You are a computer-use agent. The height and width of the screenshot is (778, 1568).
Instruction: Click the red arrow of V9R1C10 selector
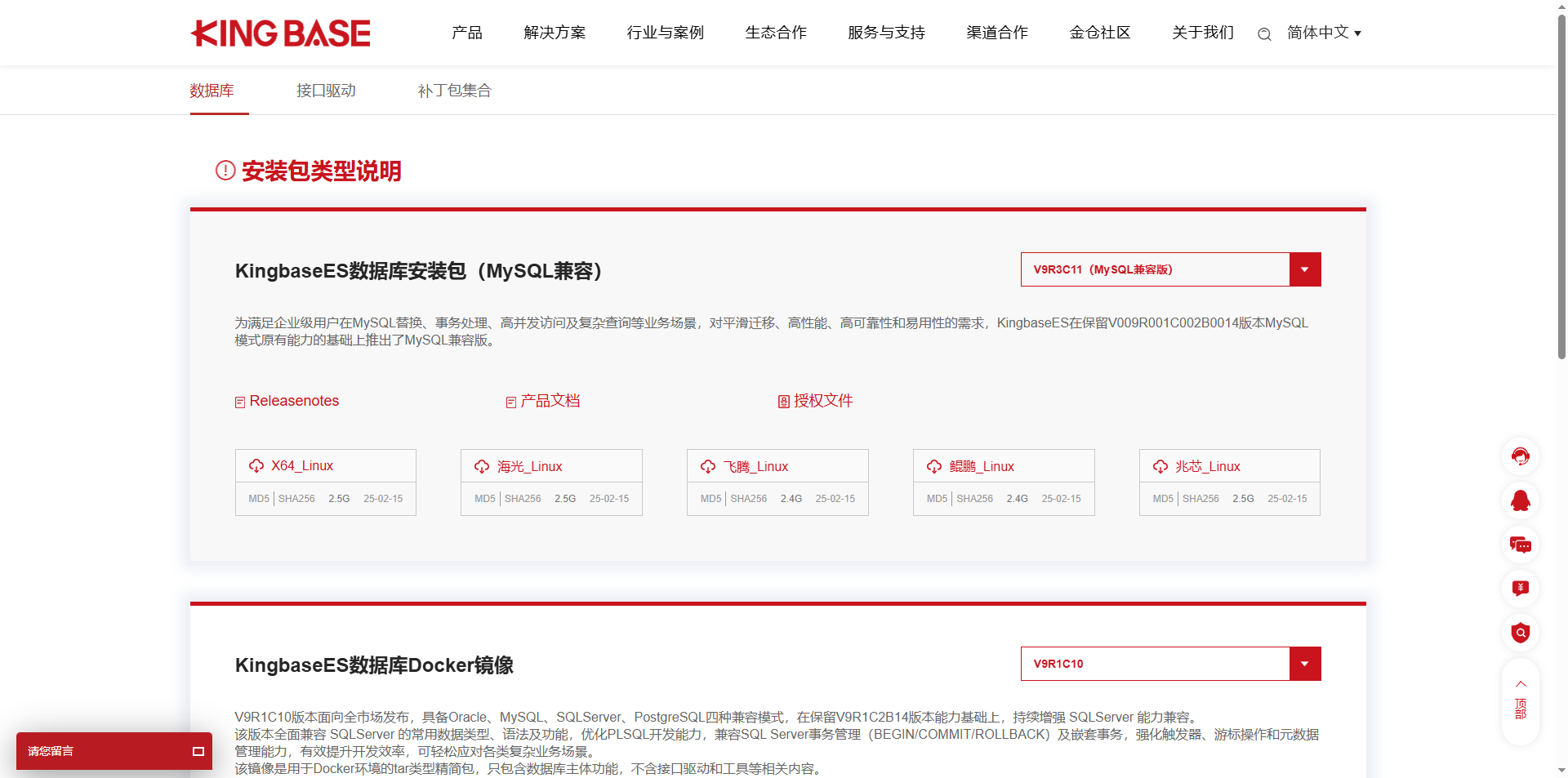(1305, 664)
